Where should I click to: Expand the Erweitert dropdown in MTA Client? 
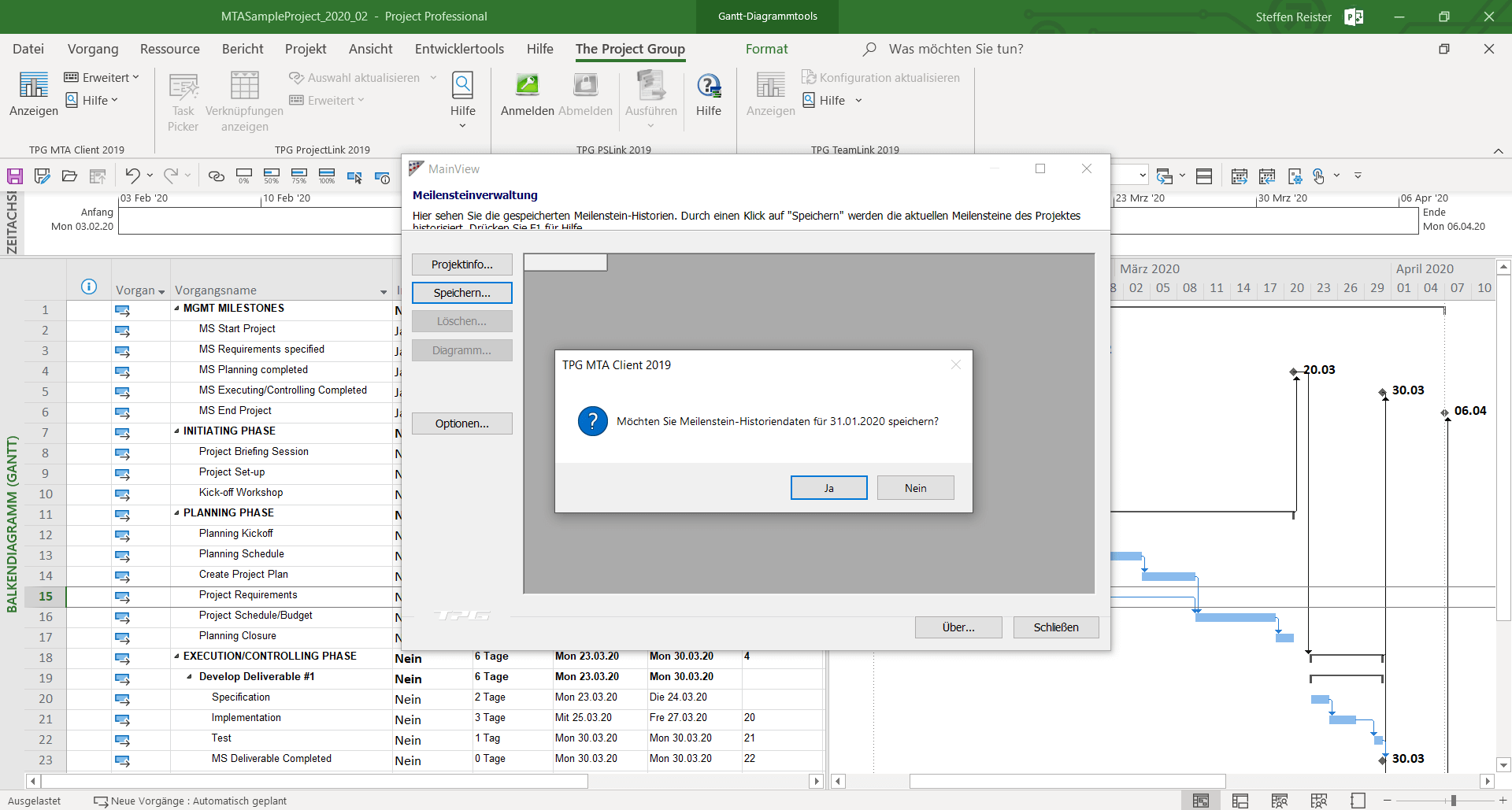point(102,77)
